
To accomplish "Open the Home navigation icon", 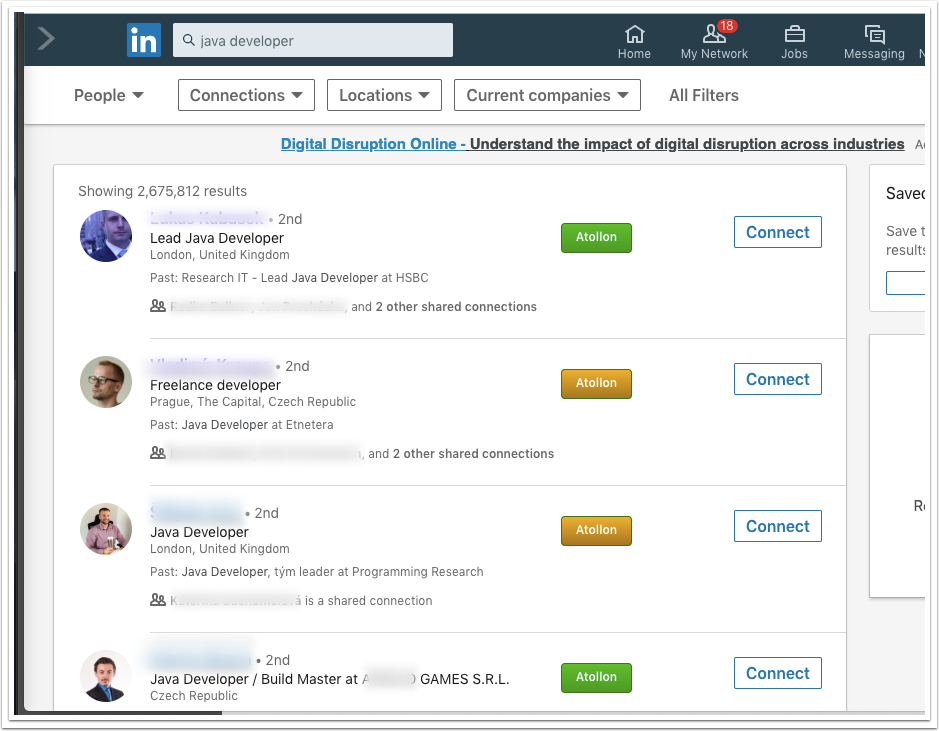I will (634, 42).
